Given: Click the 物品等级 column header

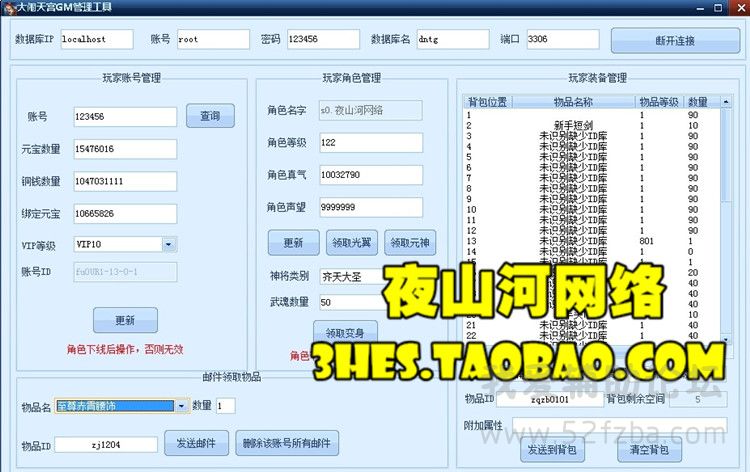Looking at the screenshot, I should (x=659, y=102).
